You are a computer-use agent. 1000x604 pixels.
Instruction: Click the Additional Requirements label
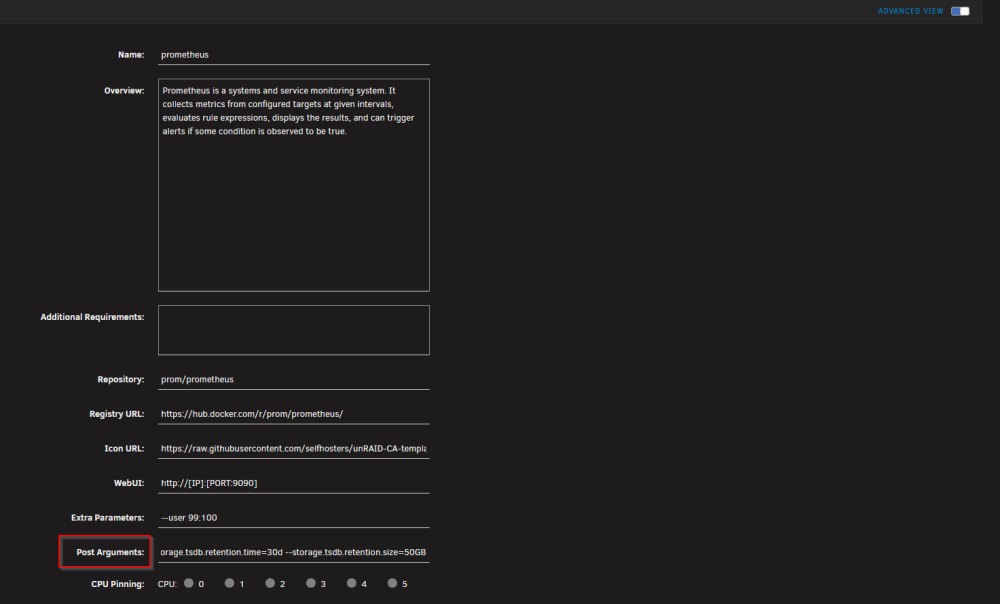pos(92,317)
